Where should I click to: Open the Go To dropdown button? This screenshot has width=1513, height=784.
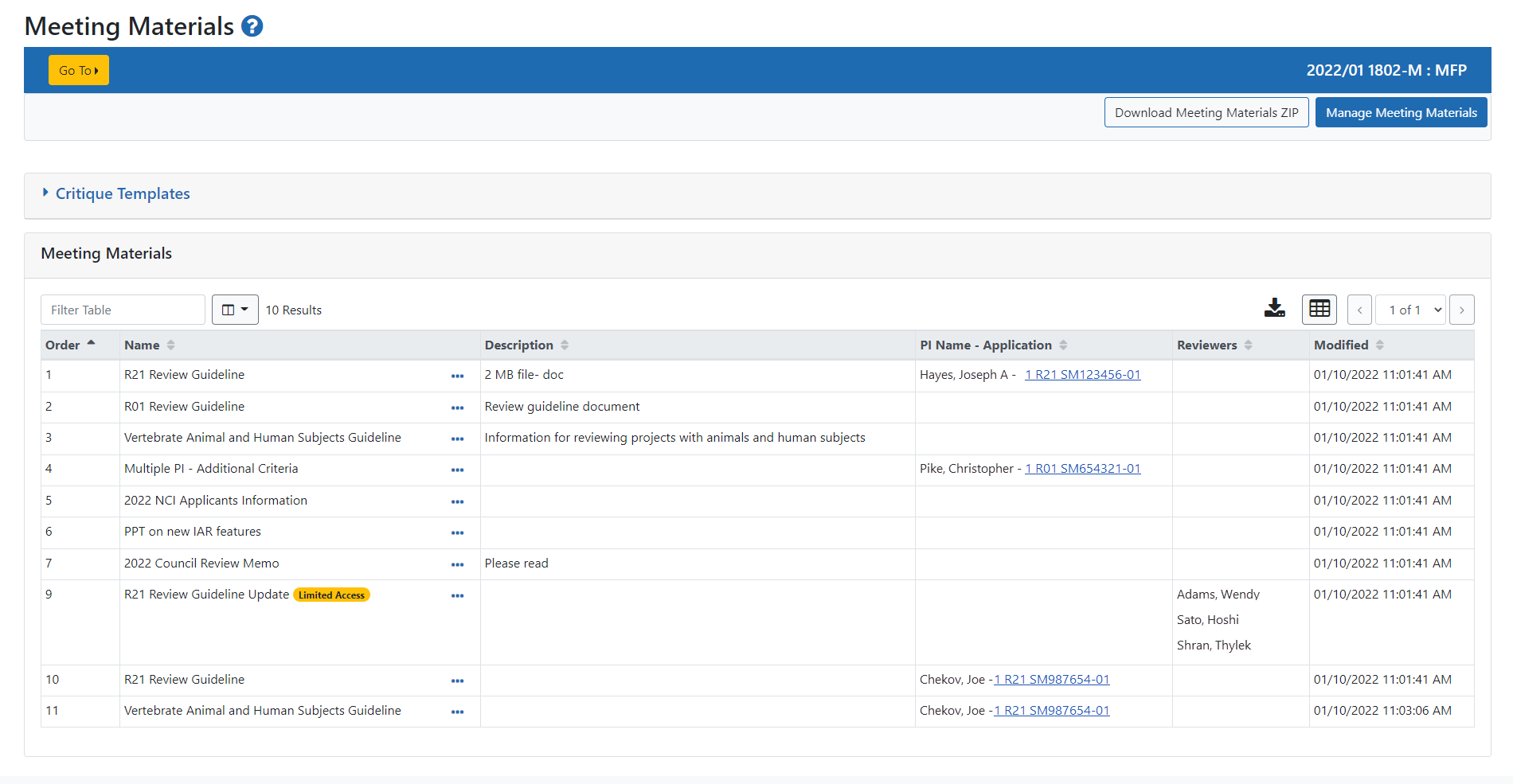(x=79, y=70)
